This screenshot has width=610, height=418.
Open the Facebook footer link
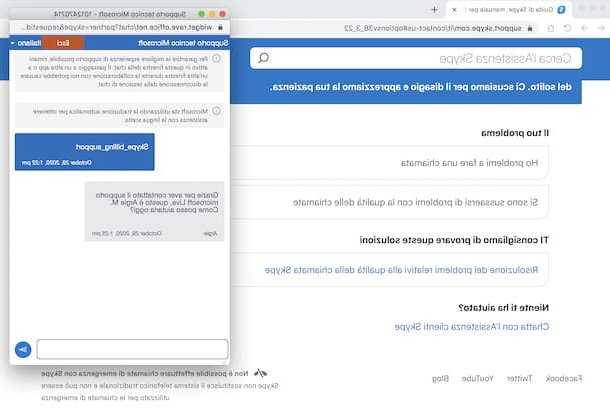click(564, 378)
